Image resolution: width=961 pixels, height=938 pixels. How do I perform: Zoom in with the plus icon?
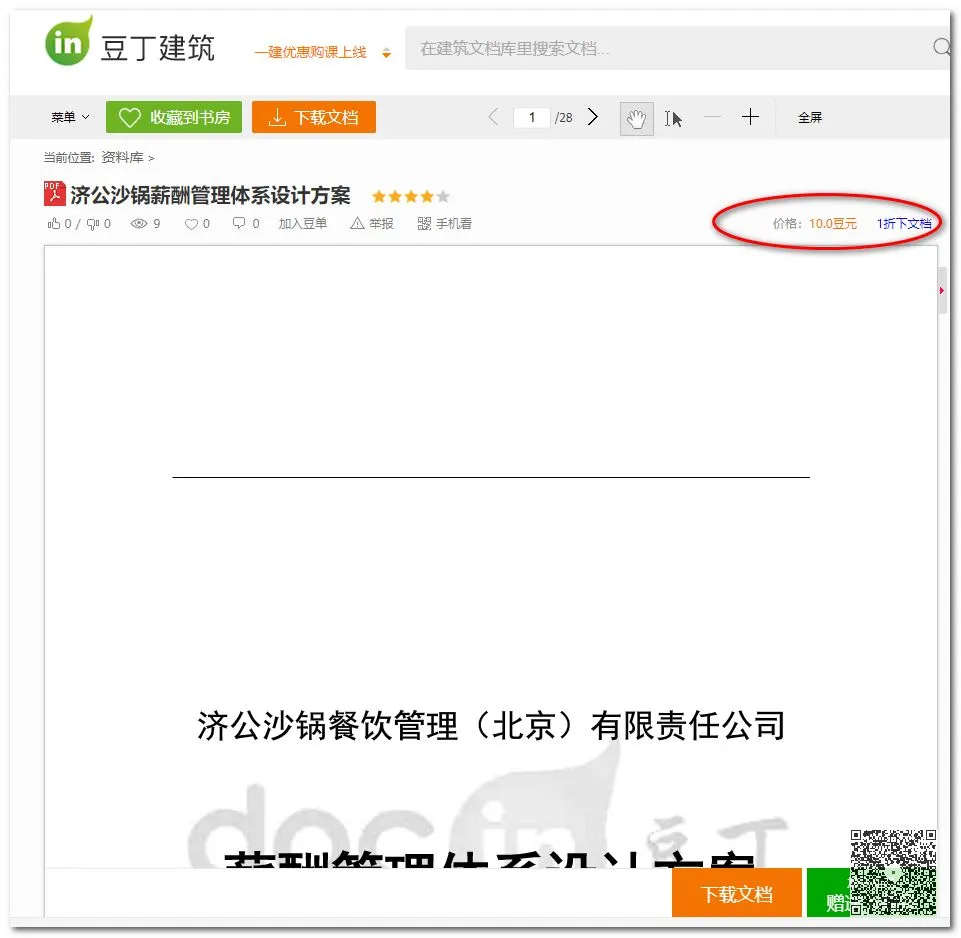750,116
